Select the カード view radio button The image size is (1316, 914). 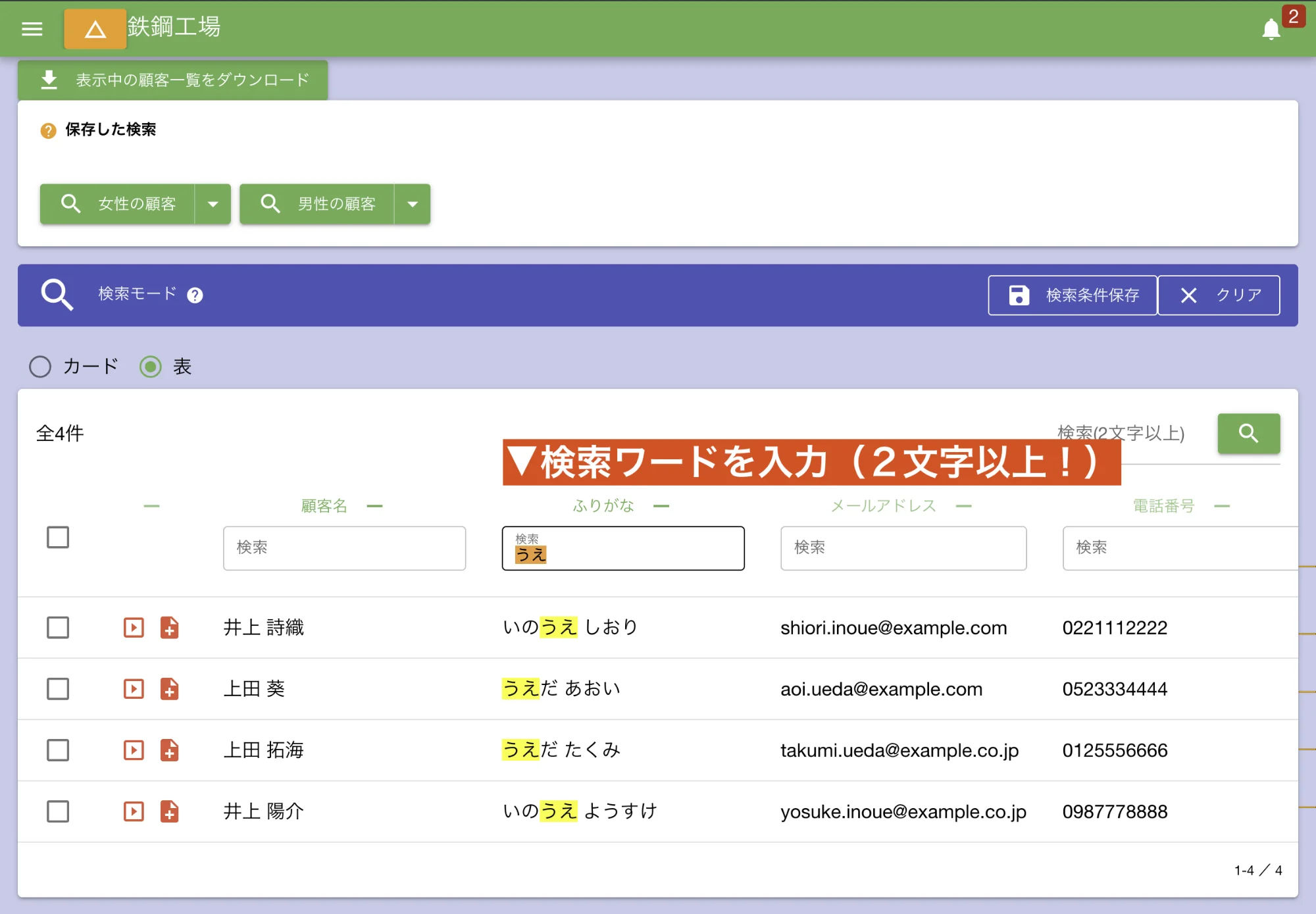pyautogui.click(x=40, y=367)
